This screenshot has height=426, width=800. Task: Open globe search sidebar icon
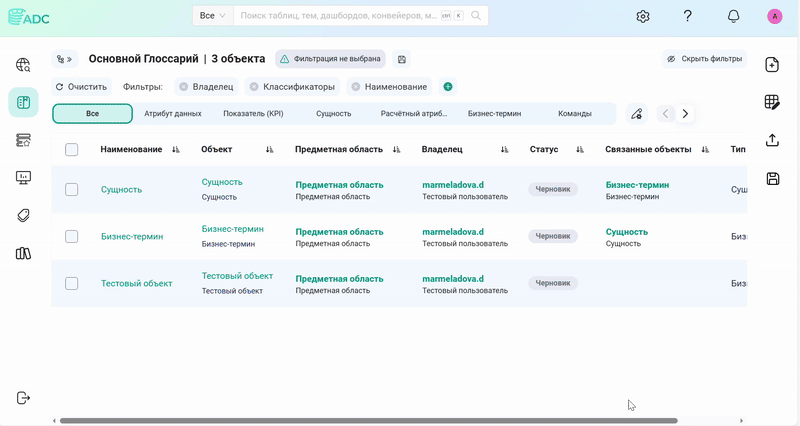[x=23, y=65]
